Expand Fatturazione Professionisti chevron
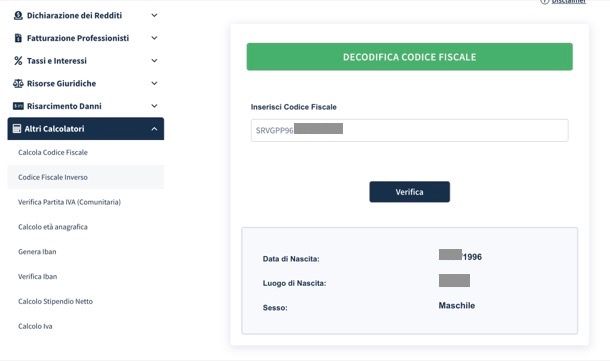This screenshot has width=610, height=361. tap(154, 38)
